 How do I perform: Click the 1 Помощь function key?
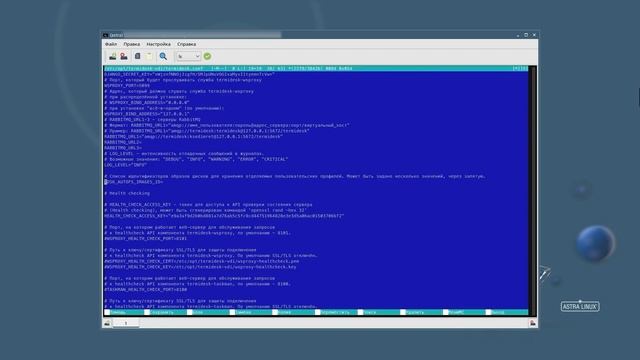pos(124,312)
